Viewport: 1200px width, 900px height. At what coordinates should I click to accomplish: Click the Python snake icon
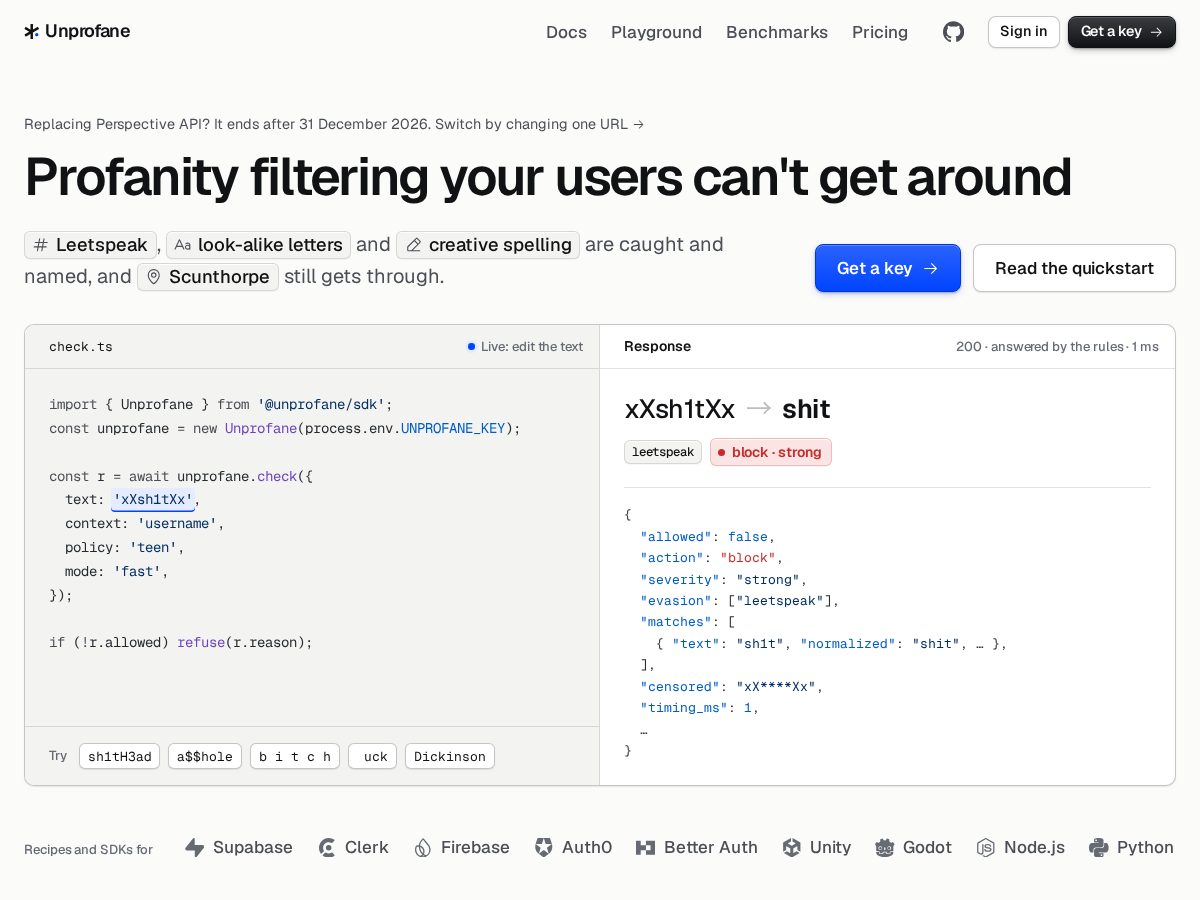click(1099, 847)
